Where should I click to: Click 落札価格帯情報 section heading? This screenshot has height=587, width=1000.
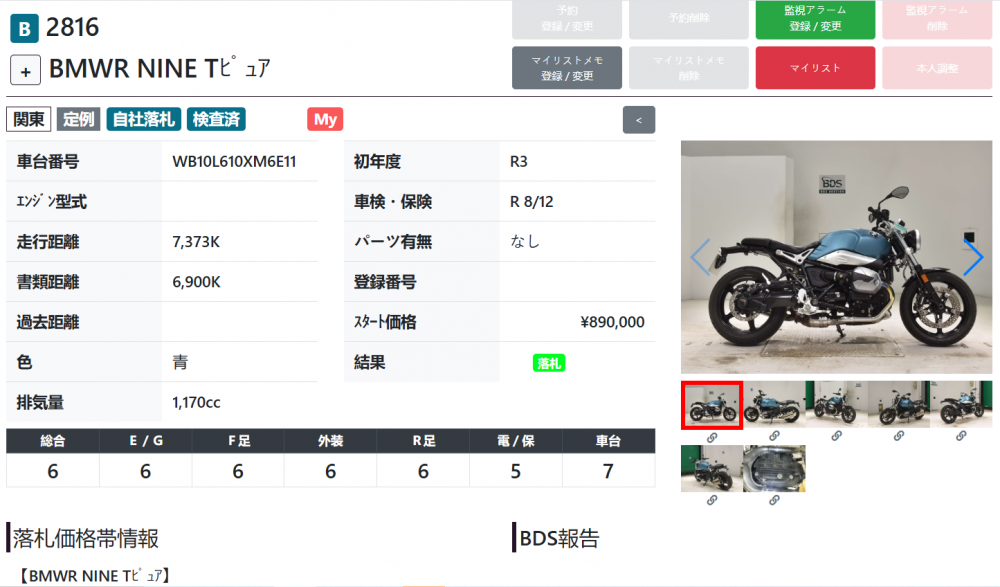pyautogui.click(x=85, y=539)
